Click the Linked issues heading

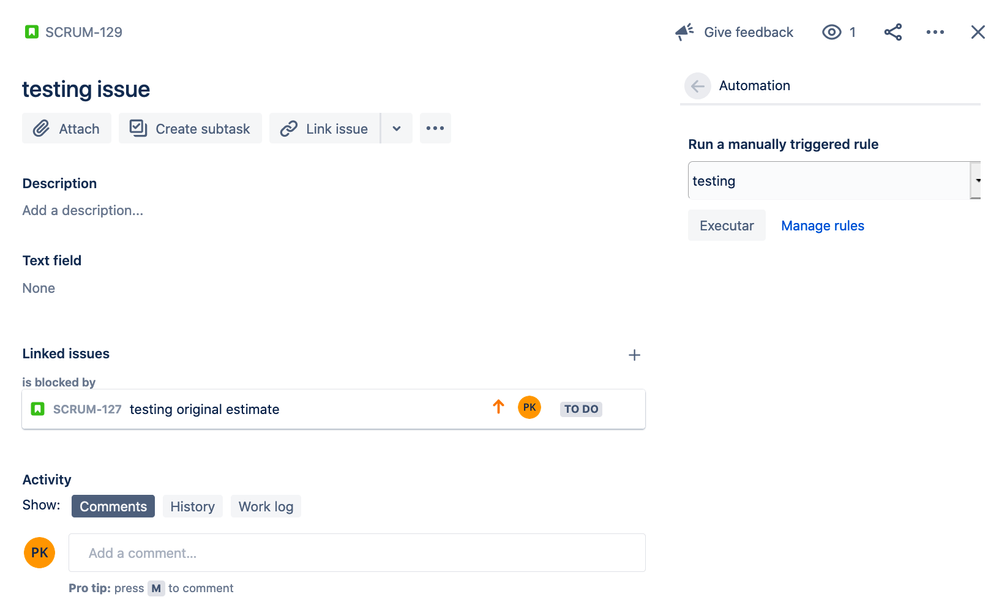pos(66,354)
